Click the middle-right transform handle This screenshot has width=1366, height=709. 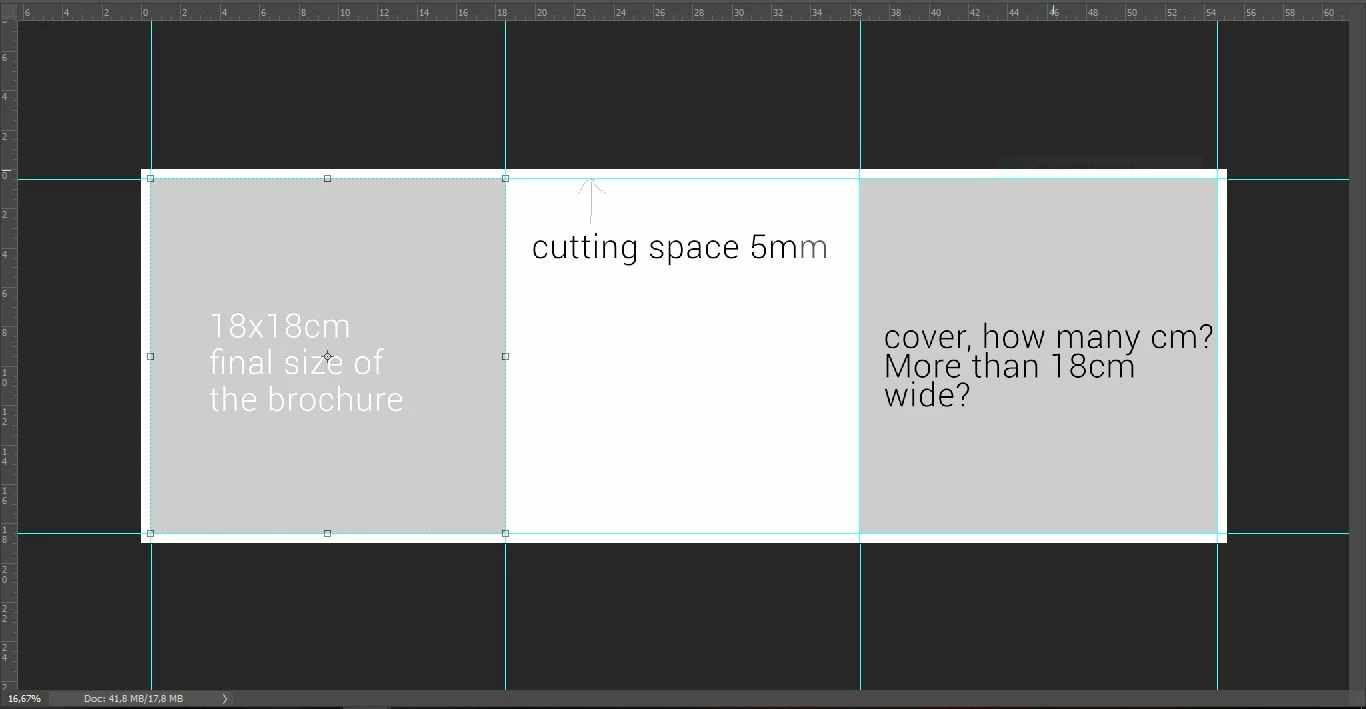[505, 356]
